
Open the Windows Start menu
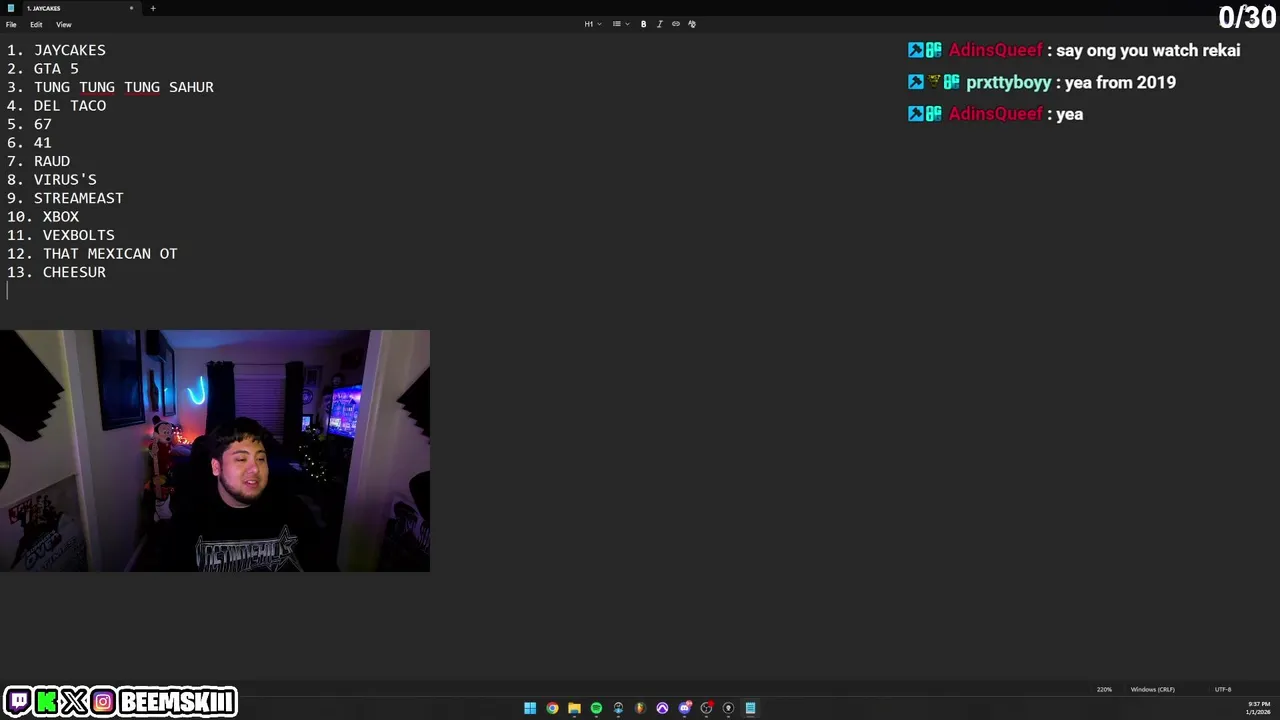(x=530, y=708)
